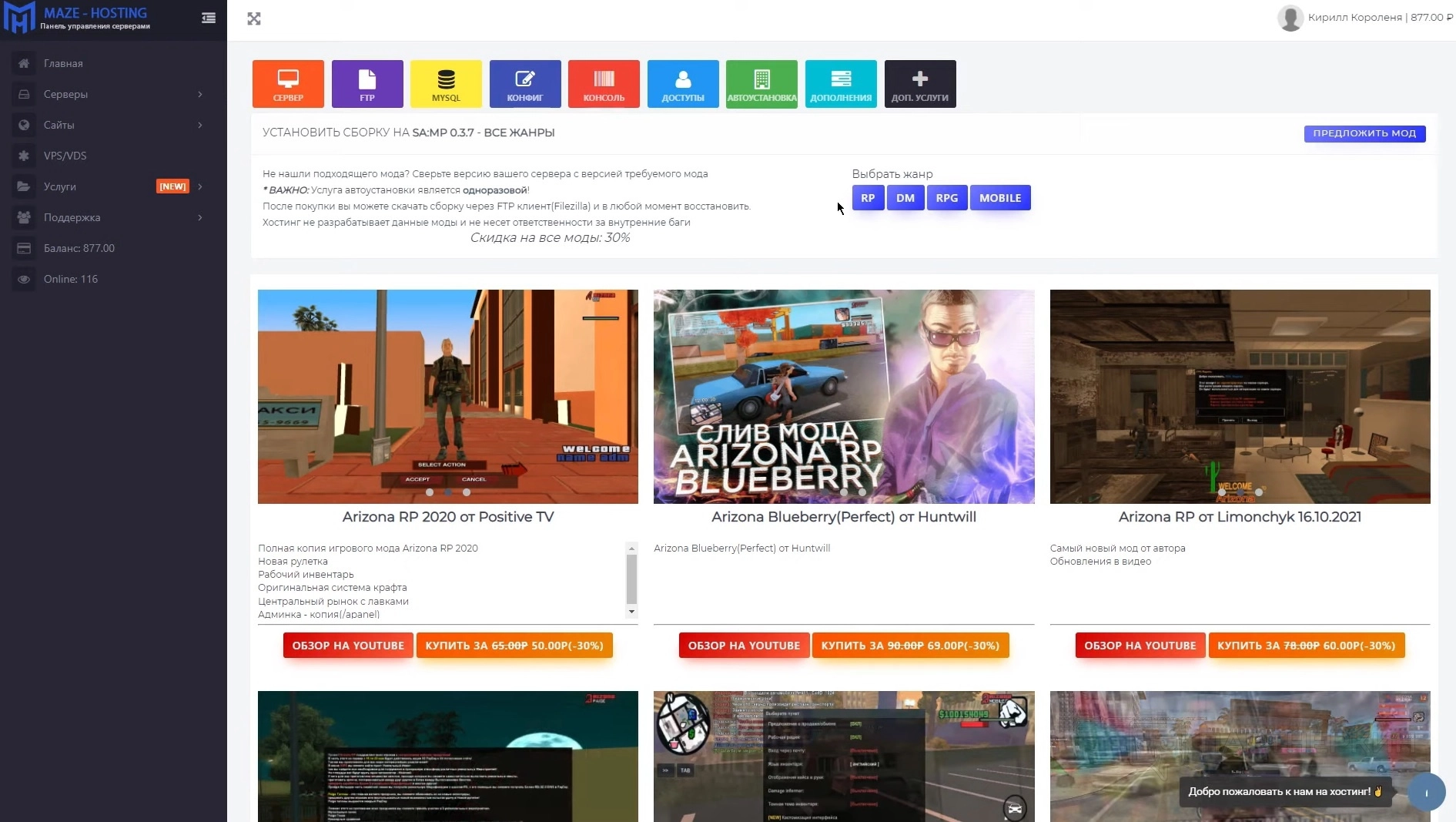This screenshot has width=1456, height=822.
Task: Click Arizona RP от Limonchyk thumbnail
Action: 1240,397
